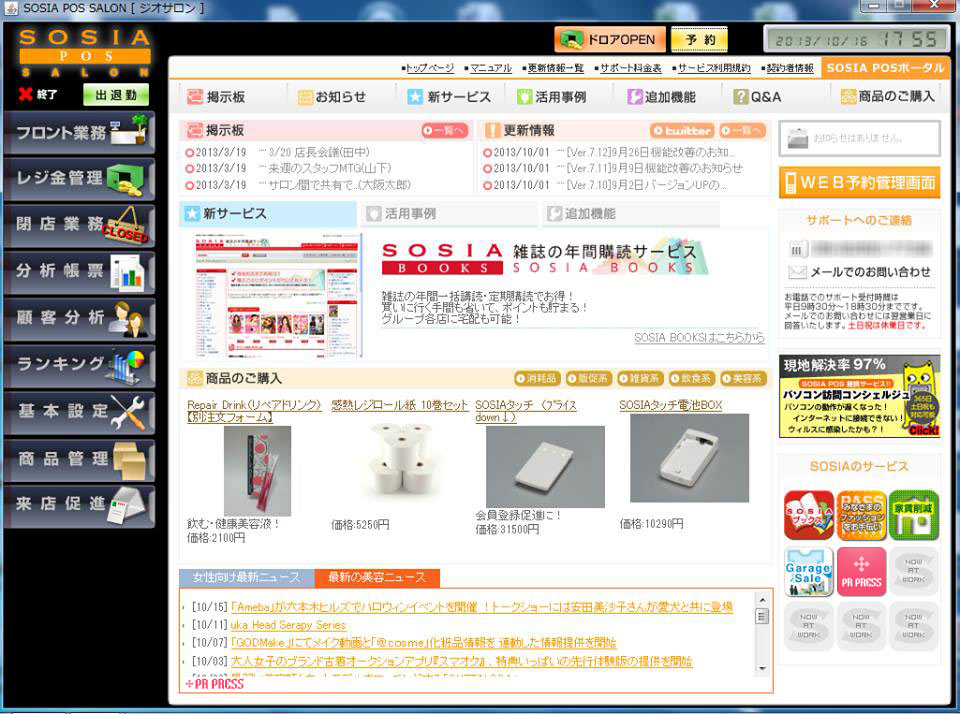The image size is (960, 714).
Task: Select お知らせ in the portal navigation bar
Action: [x=331, y=97]
